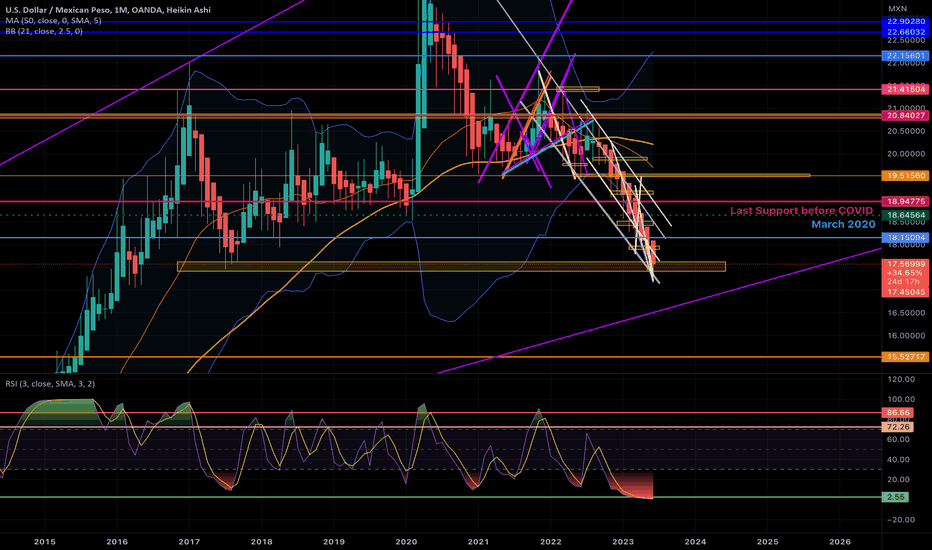Click the RSI 72.26 level label
The image size is (932, 550).
point(898,427)
